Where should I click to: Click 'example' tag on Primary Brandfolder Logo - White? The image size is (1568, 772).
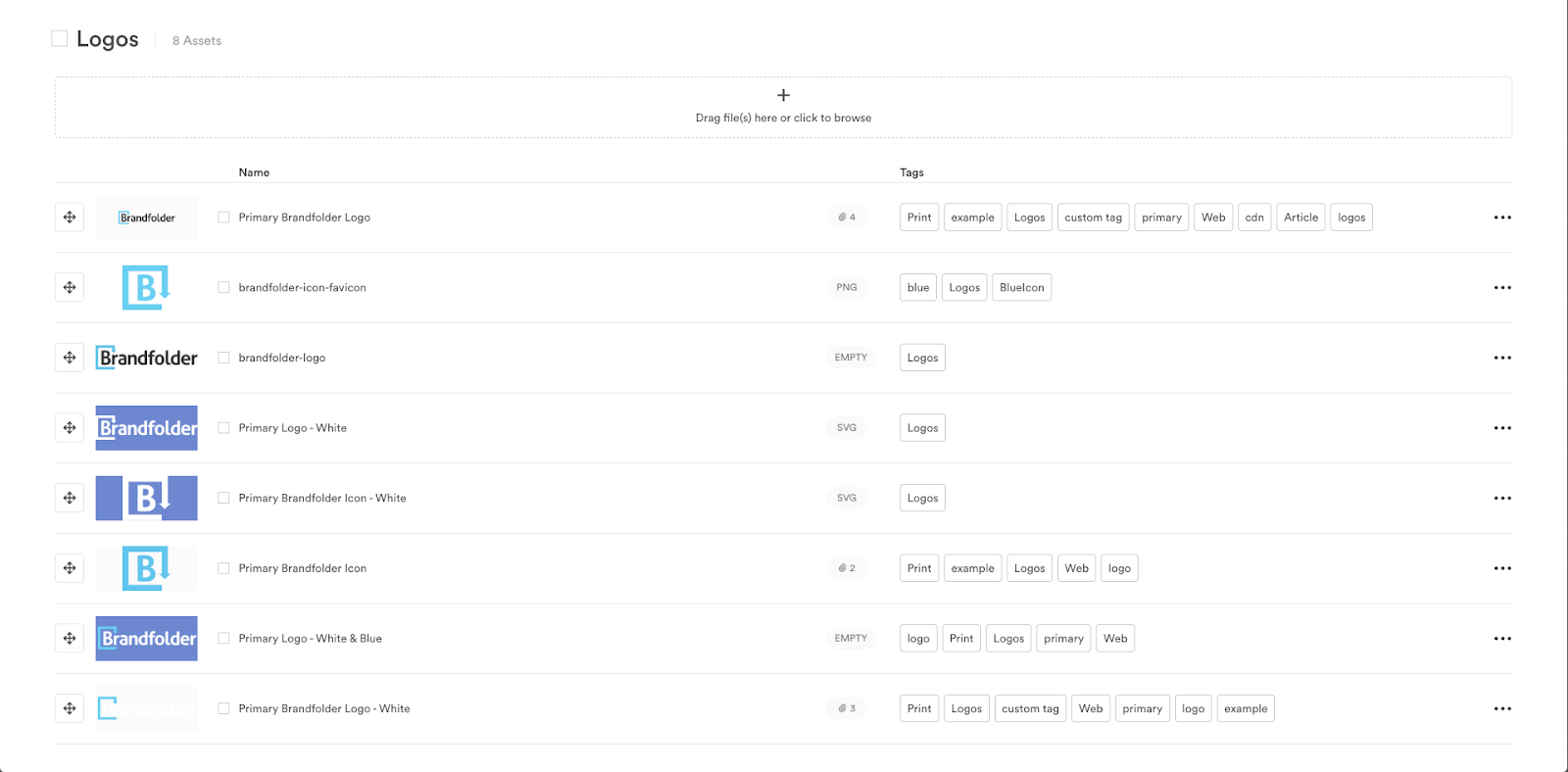(x=1246, y=708)
